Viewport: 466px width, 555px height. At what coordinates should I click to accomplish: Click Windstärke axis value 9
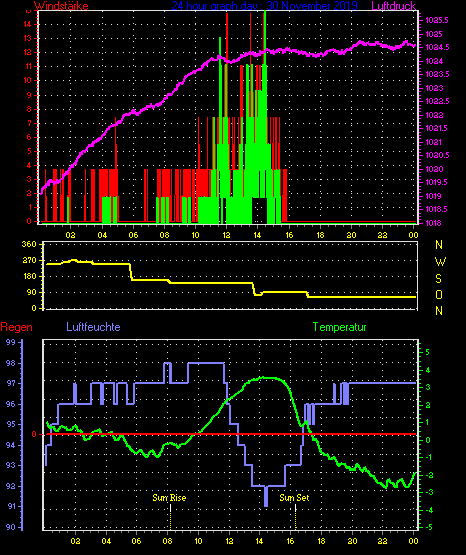point(29,95)
